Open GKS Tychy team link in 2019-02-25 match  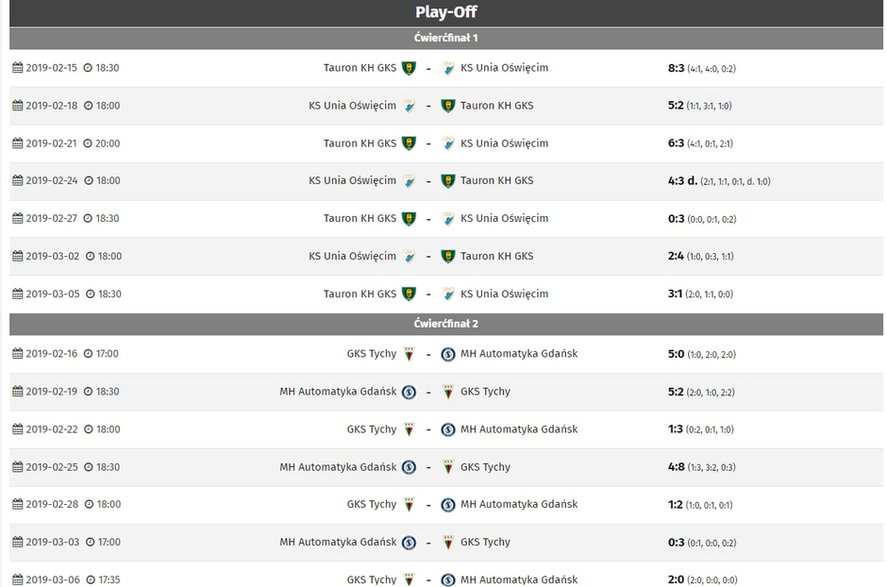485,467
